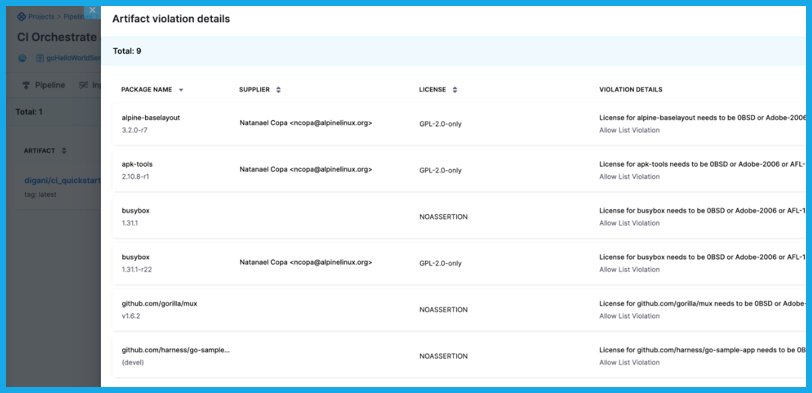Select busybox version 1.31.1-r22
The image size is (812, 393).
137,270
